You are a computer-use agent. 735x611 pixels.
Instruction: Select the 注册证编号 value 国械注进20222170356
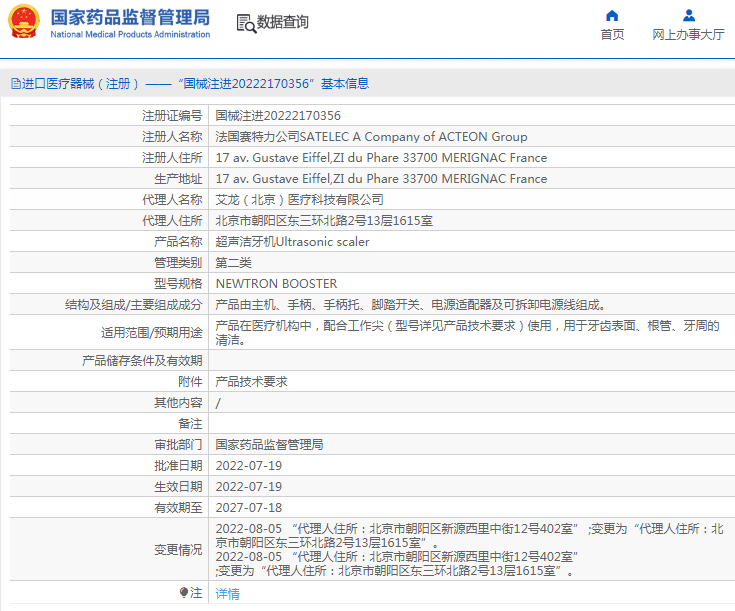pos(278,116)
